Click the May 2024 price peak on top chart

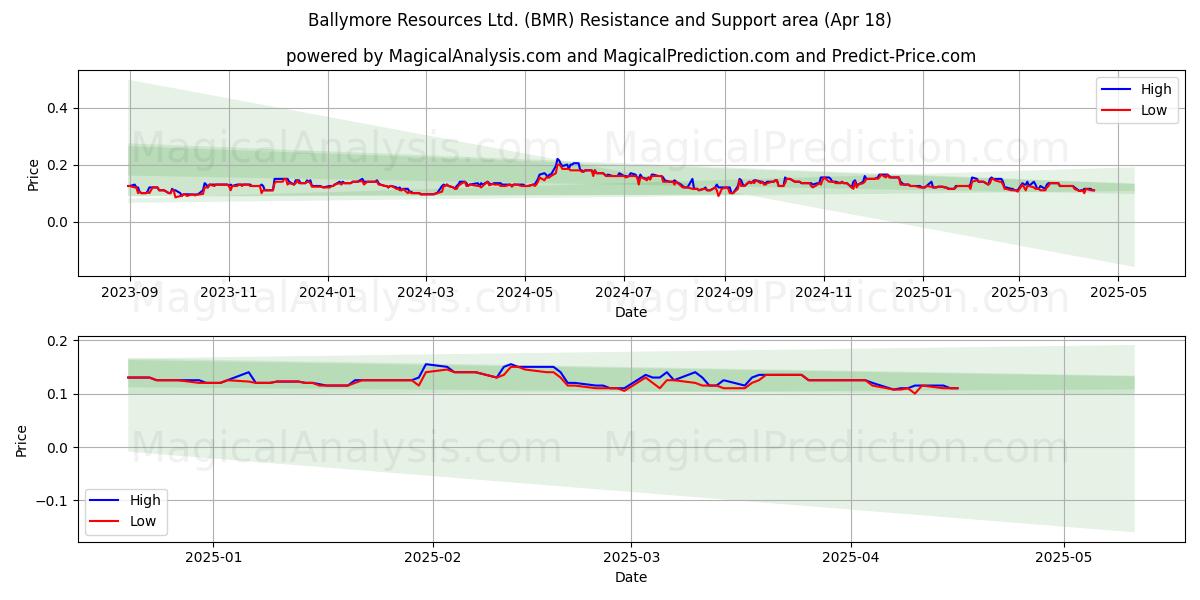[x=557, y=159]
